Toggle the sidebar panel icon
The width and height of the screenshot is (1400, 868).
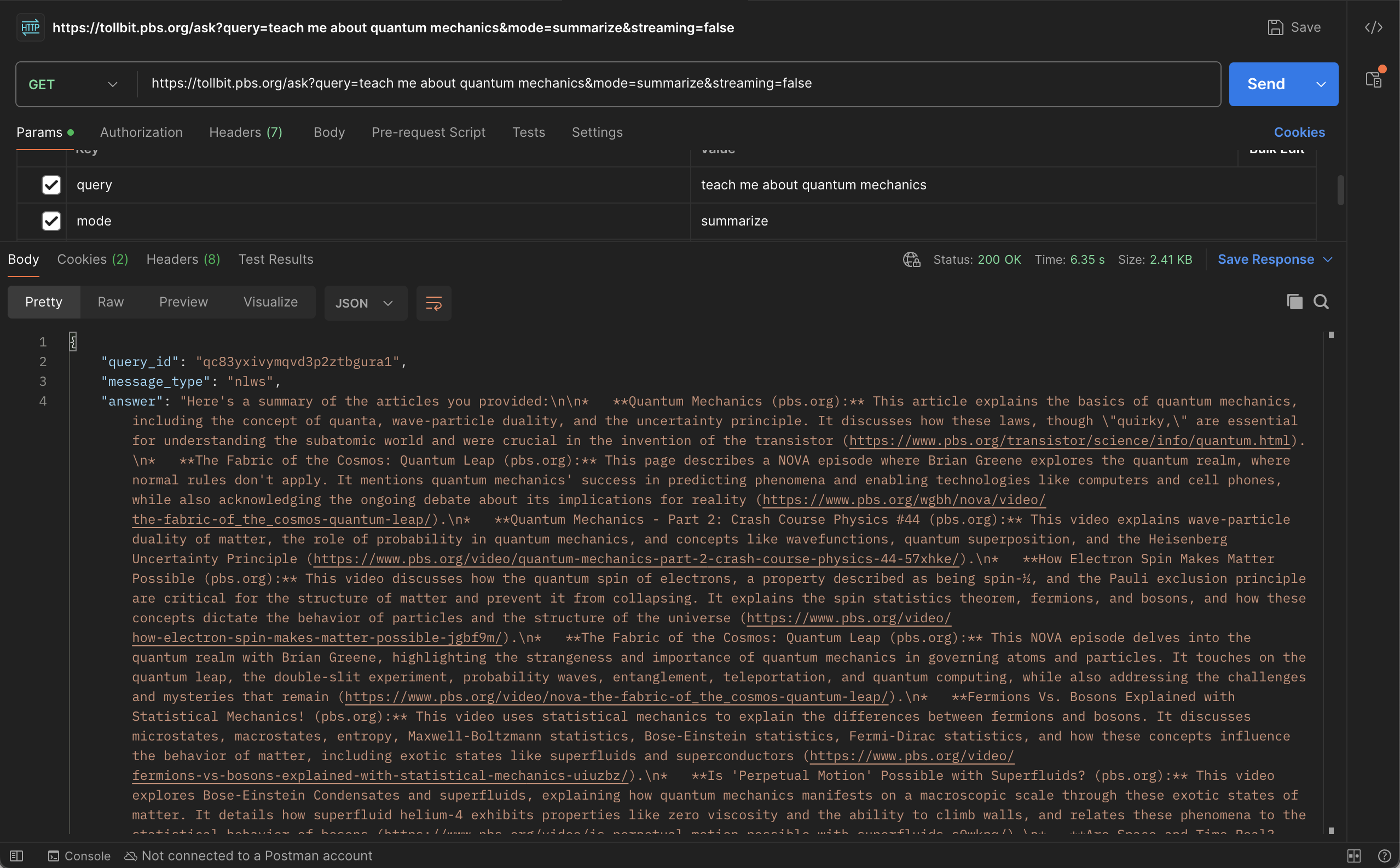pos(16,856)
